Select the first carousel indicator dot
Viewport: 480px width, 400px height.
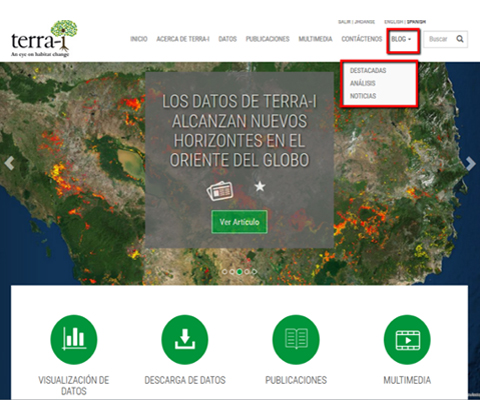[224, 272]
